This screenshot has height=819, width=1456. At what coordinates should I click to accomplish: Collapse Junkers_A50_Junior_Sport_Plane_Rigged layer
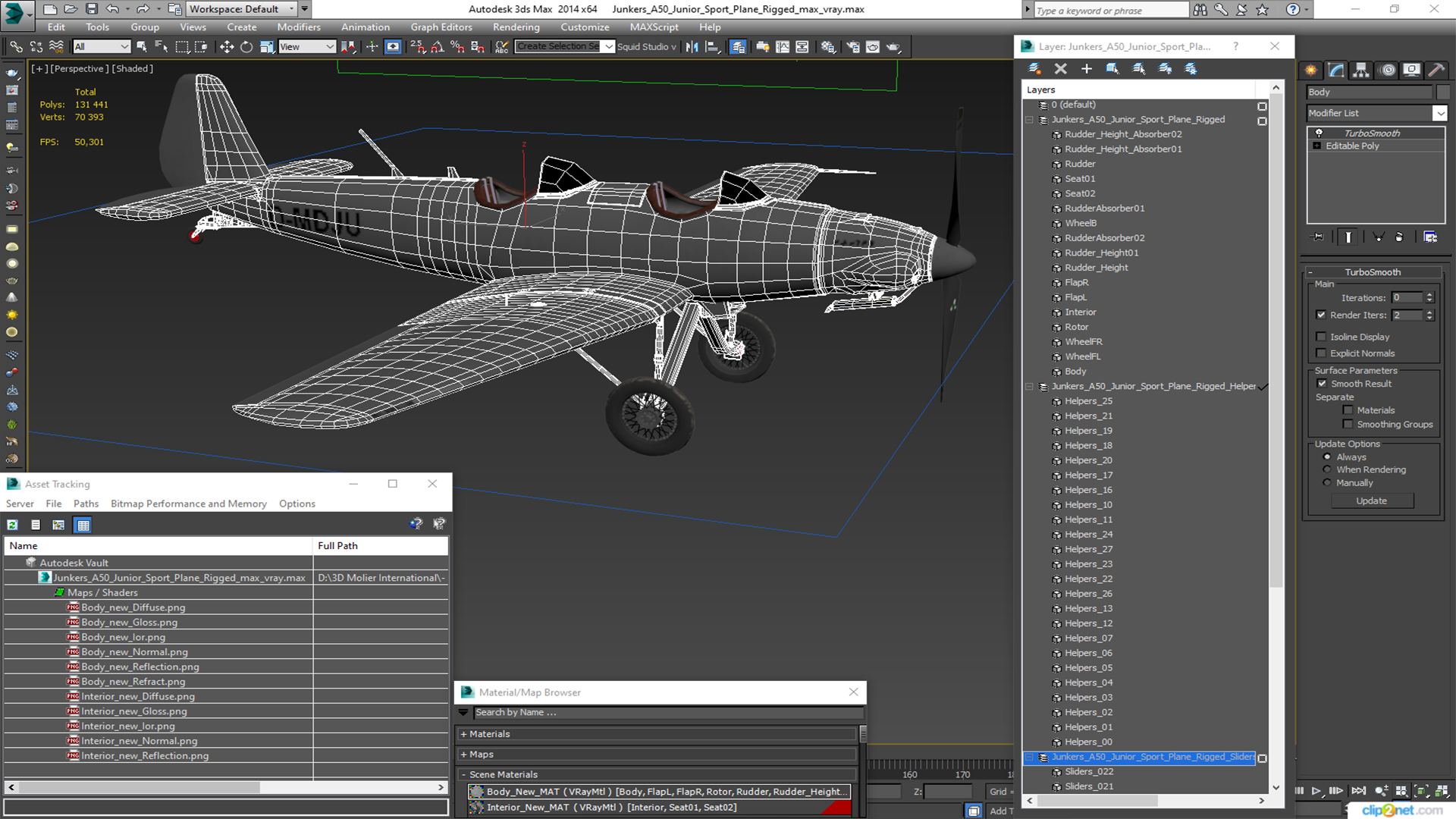(x=1029, y=120)
